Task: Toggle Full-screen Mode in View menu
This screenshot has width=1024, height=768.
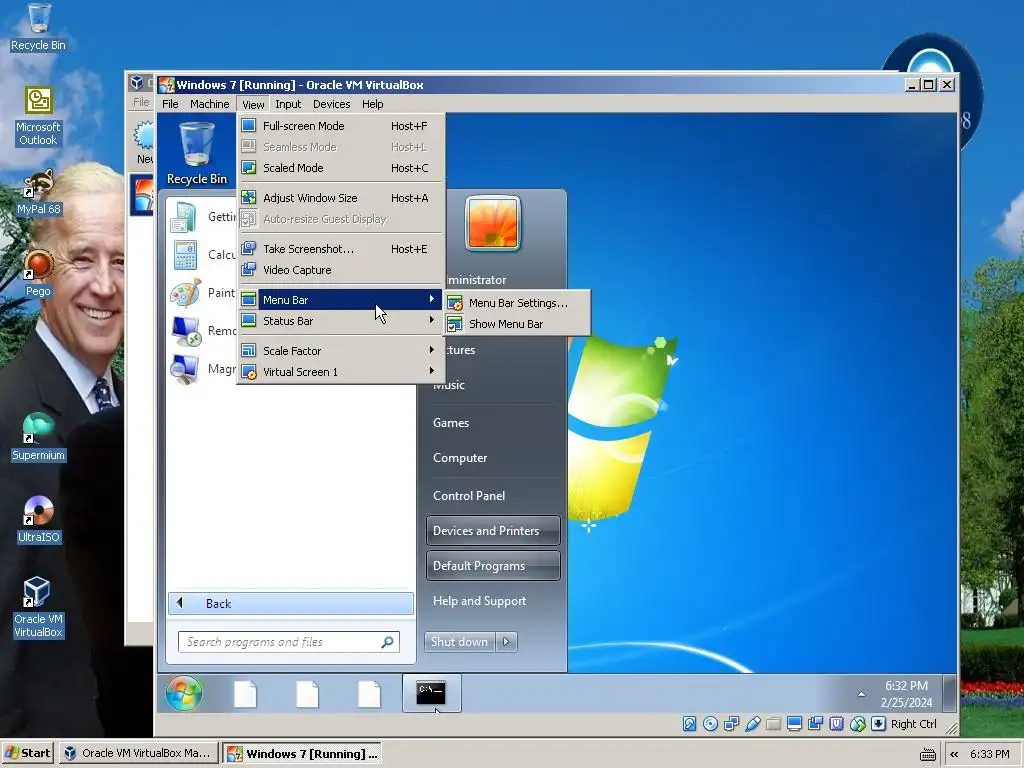Action: (x=341, y=126)
